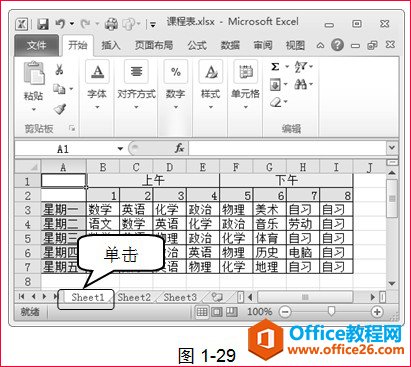Switch to the Sheet3 worksheet tab
Screen dimensions: 411x367
(x=180, y=297)
